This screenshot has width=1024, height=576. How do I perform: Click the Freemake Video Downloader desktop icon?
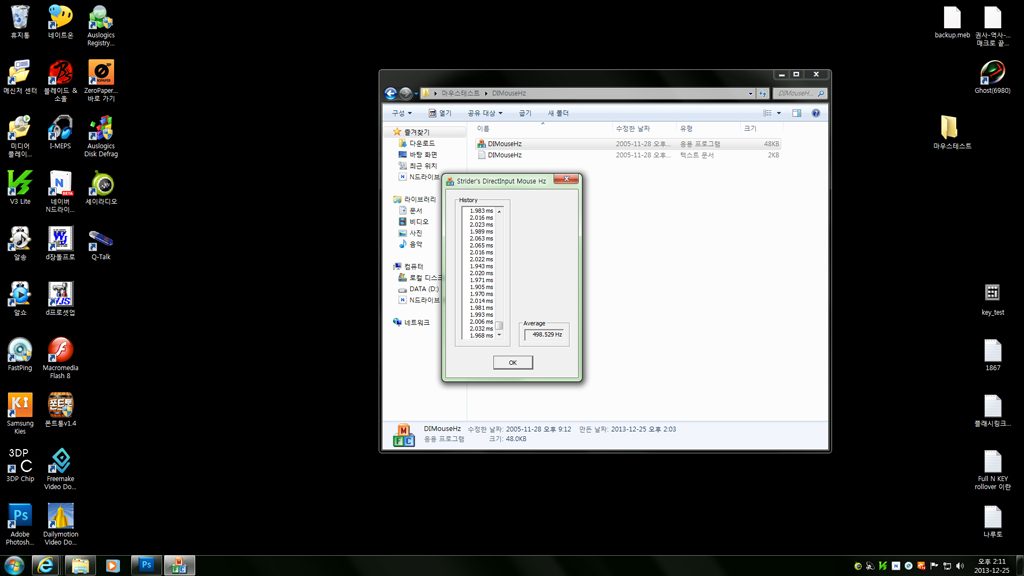coord(60,469)
